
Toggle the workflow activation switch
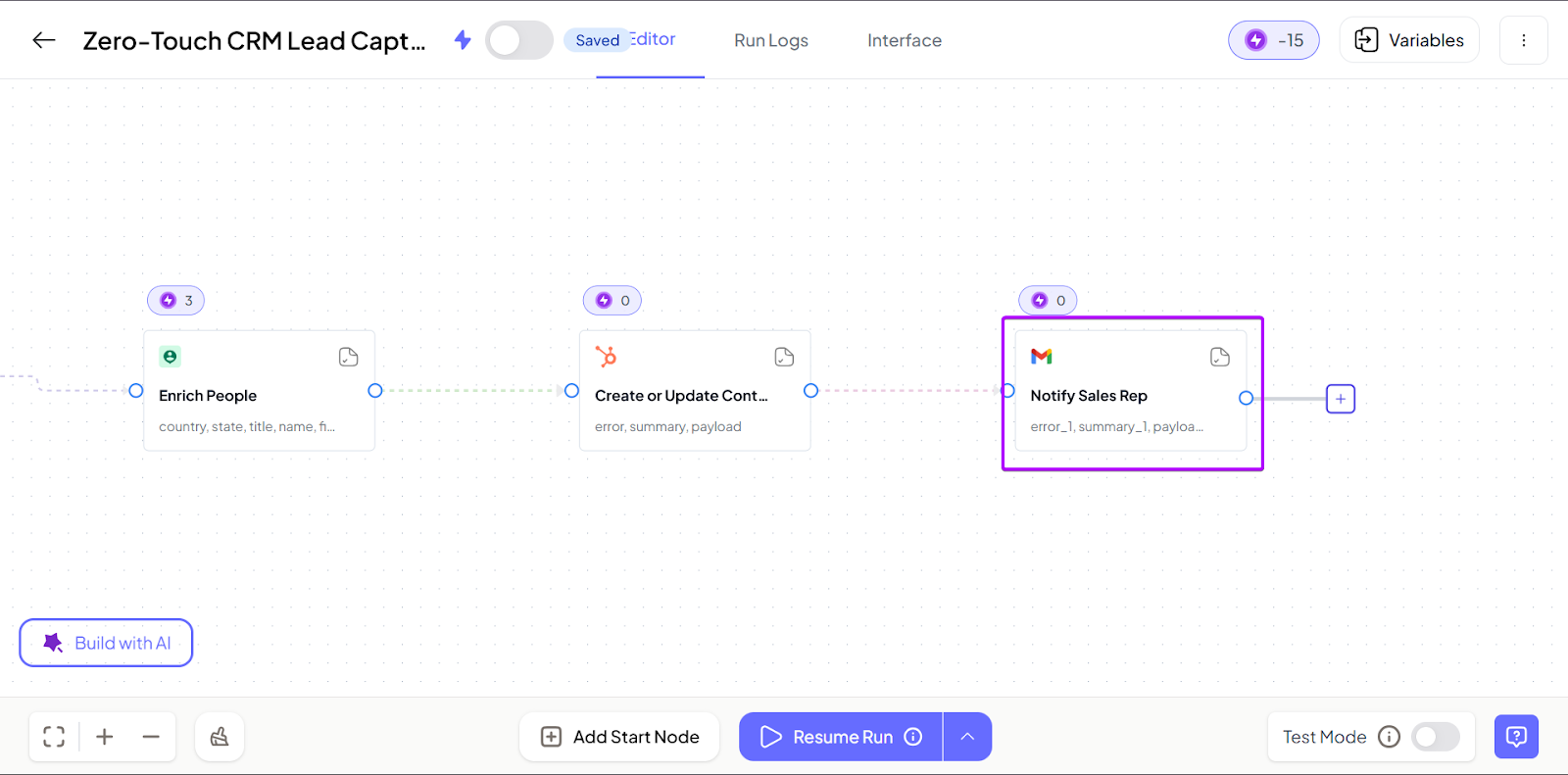519,40
